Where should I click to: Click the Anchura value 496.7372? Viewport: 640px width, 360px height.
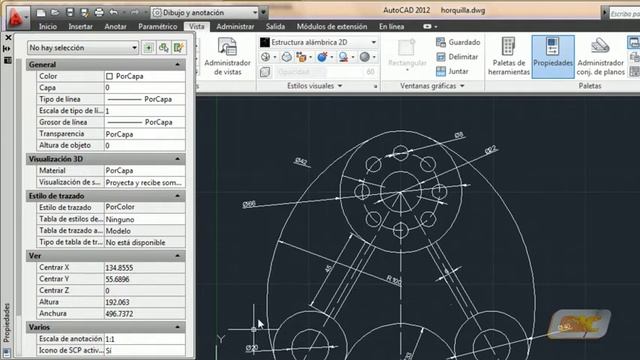[x=144, y=313]
